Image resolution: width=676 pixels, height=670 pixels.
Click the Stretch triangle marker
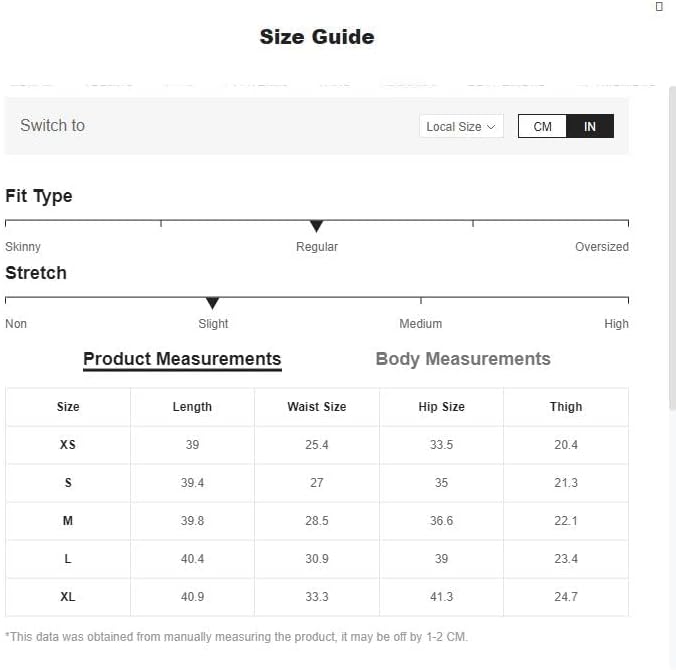pos(212,303)
